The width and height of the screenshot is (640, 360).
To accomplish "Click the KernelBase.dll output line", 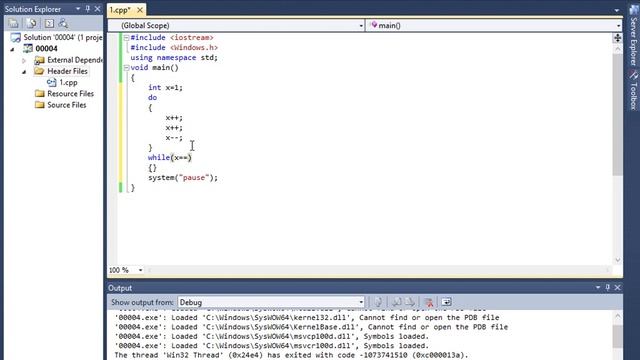I will point(311,327).
